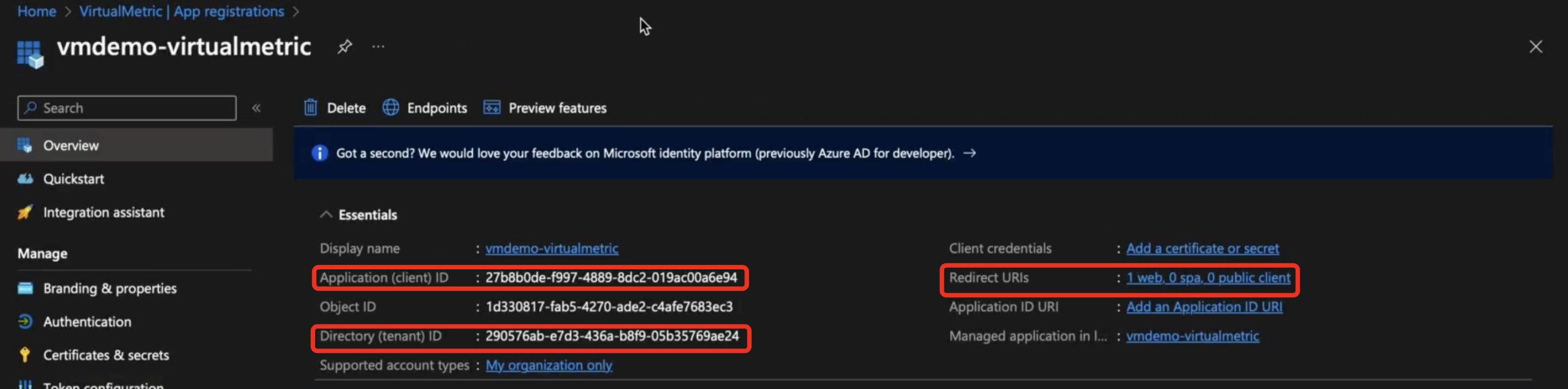Image resolution: width=1568 pixels, height=389 pixels.
Task: Go to Home breadcrumb
Action: click(x=37, y=11)
